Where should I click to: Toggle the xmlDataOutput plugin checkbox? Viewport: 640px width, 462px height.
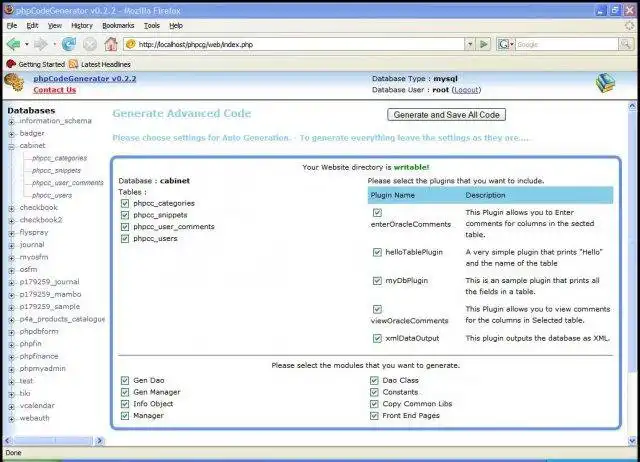(x=377, y=338)
